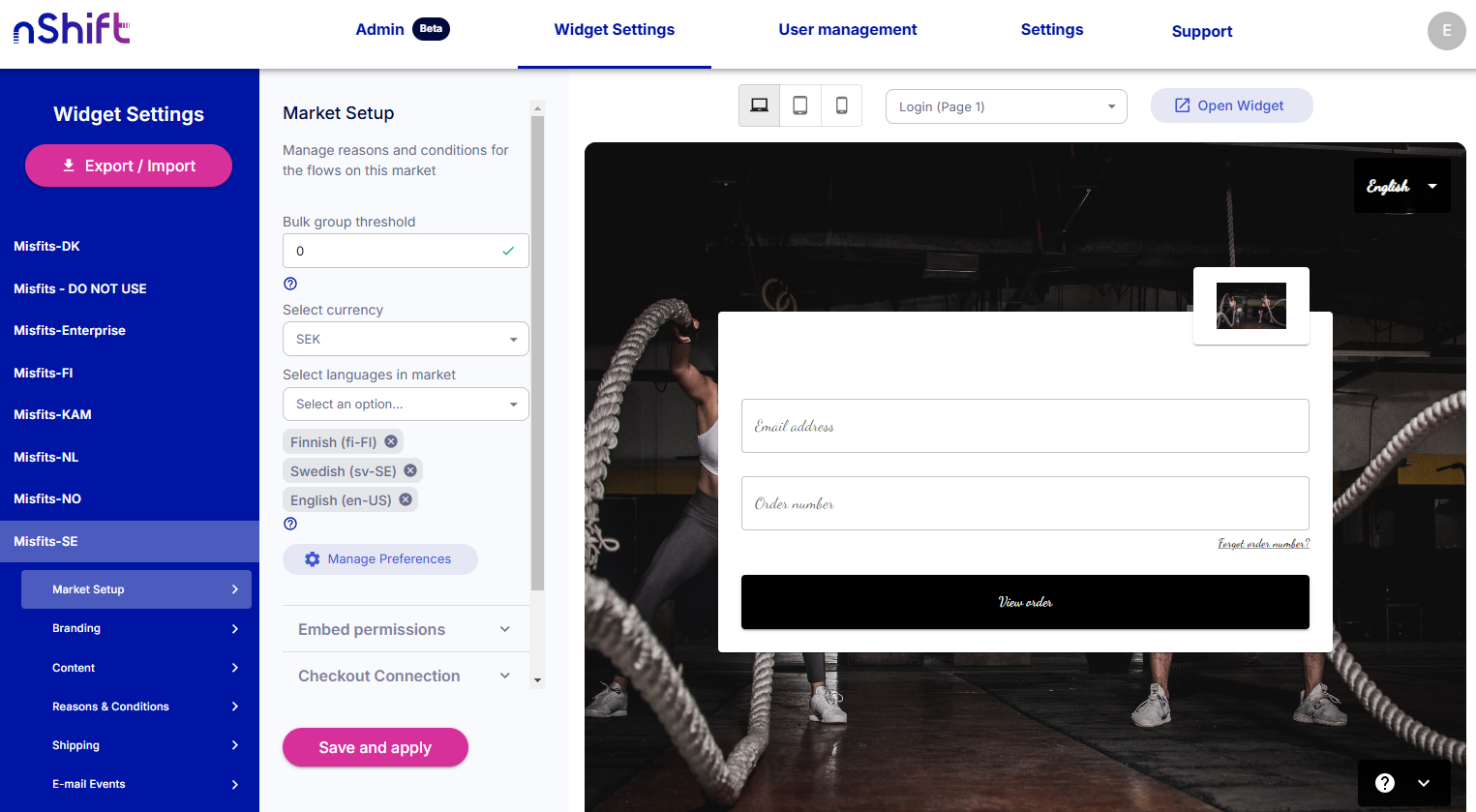This screenshot has height=812, width=1476.
Task: Remove the English (en-US) language chip
Action: click(406, 499)
